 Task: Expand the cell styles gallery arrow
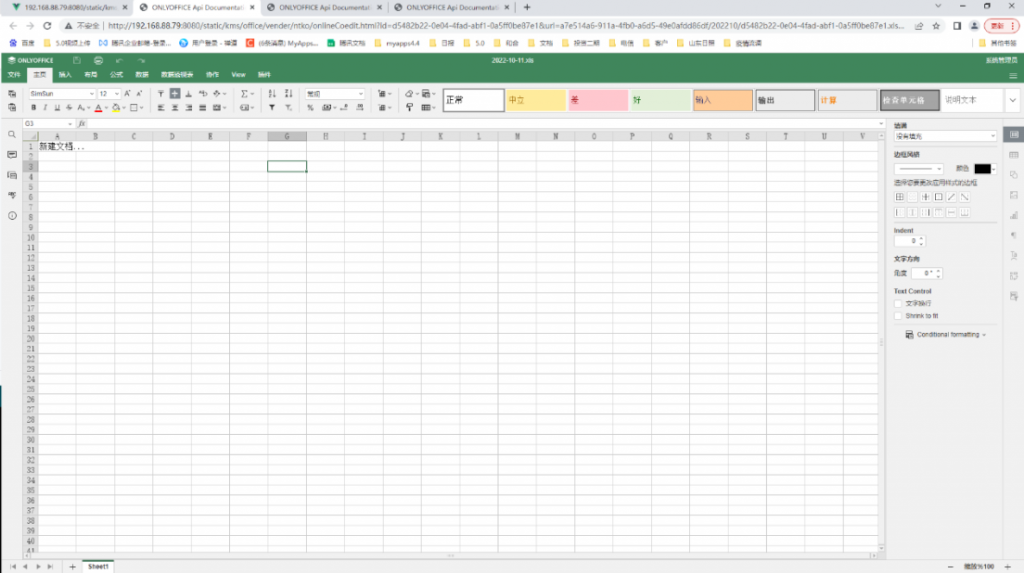click(x=1012, y=100)
